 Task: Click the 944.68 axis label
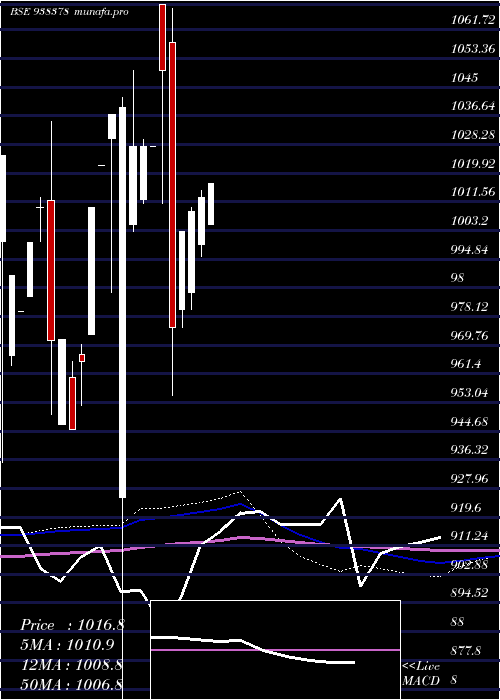point(471,422)
